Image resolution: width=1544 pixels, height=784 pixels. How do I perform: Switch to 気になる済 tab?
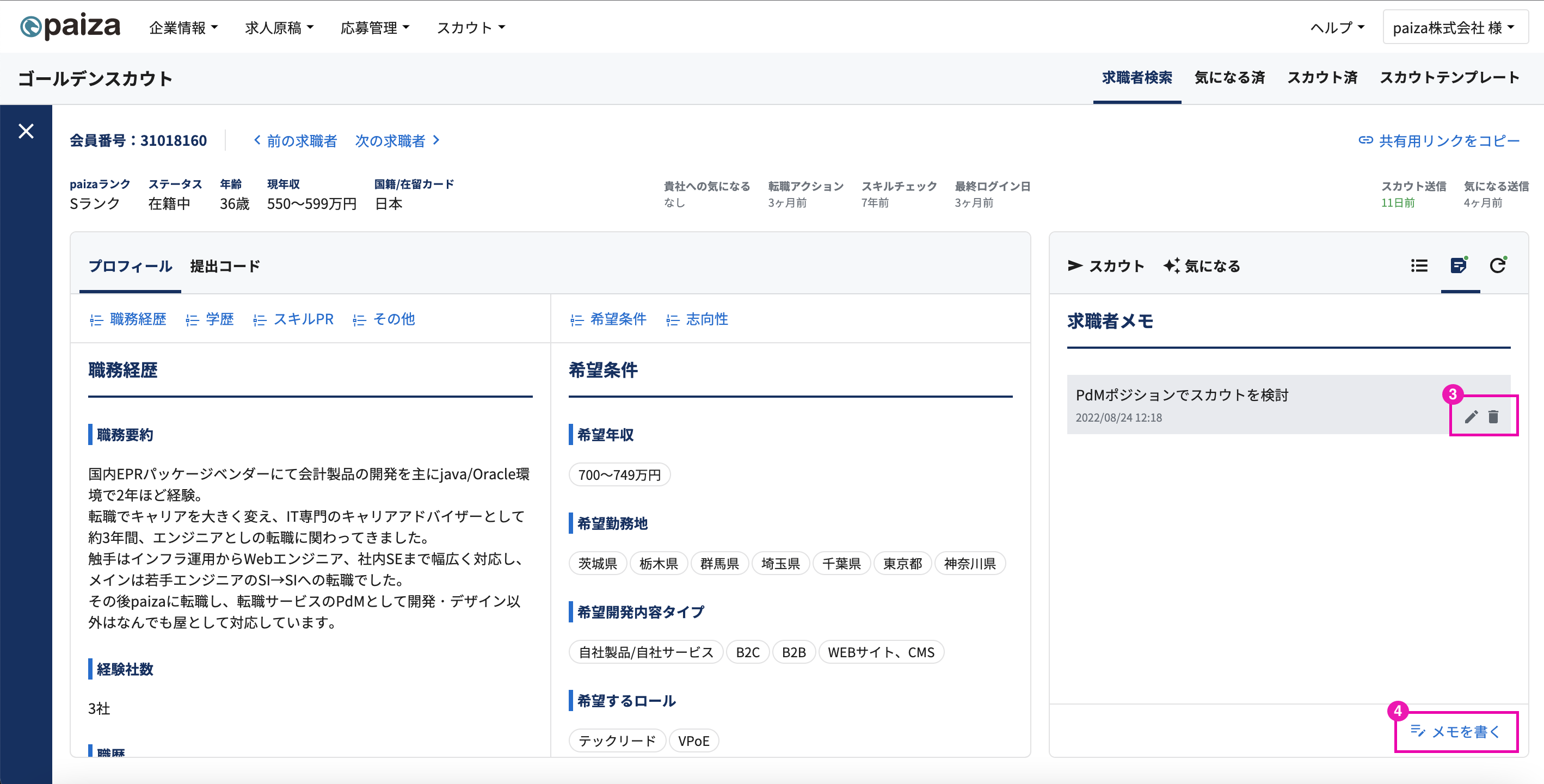1230,78
